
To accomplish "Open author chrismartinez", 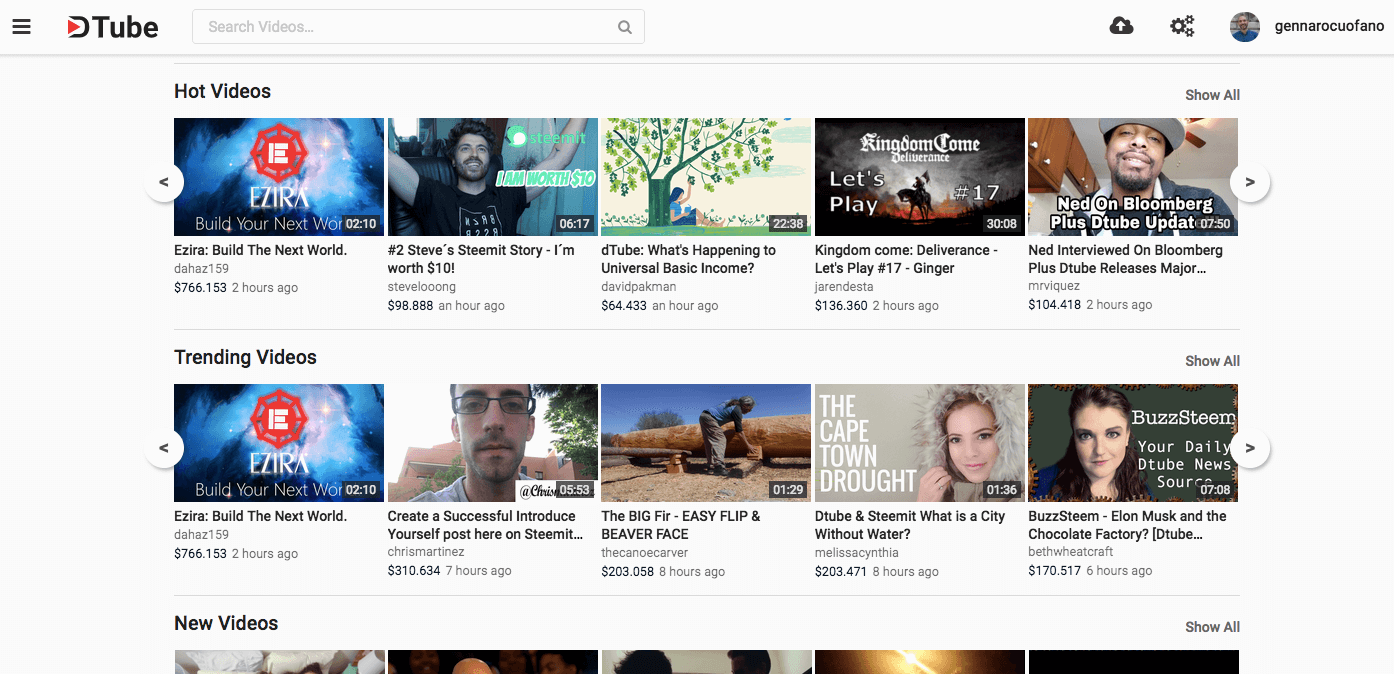I will pyautogui.click(x=426, y=552).
